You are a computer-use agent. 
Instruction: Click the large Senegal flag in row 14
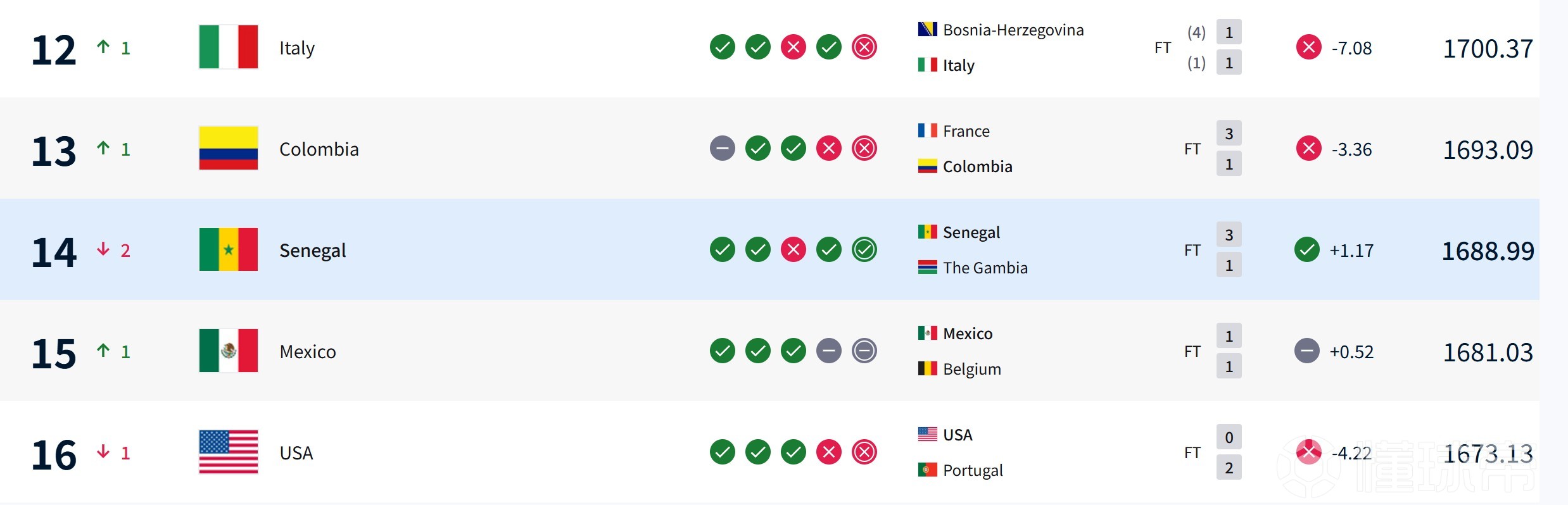click(228, 249)
